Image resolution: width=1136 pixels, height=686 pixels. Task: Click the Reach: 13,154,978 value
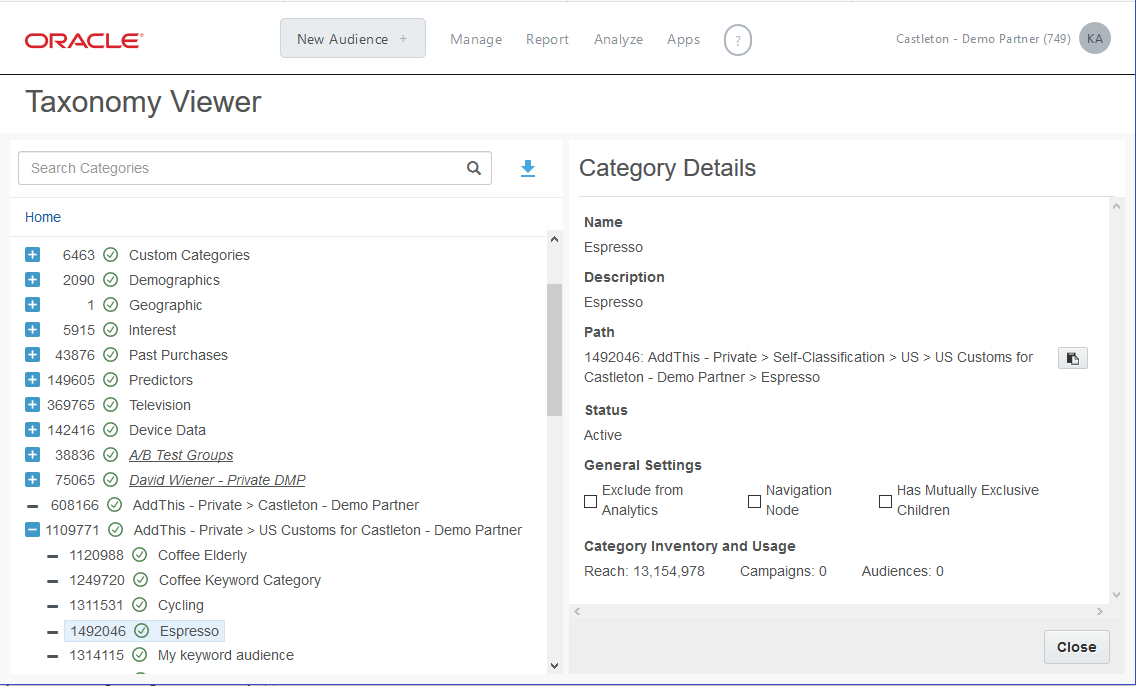point(644,571)
